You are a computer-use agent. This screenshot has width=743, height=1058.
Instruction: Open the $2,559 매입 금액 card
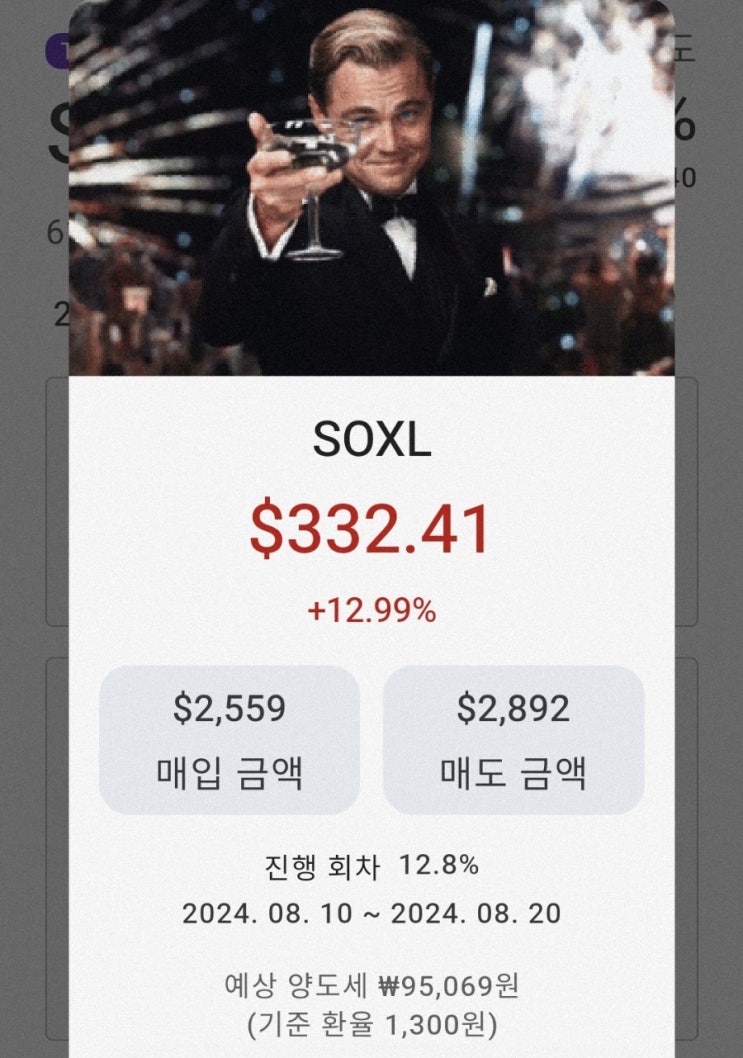(x=229, y=739)
